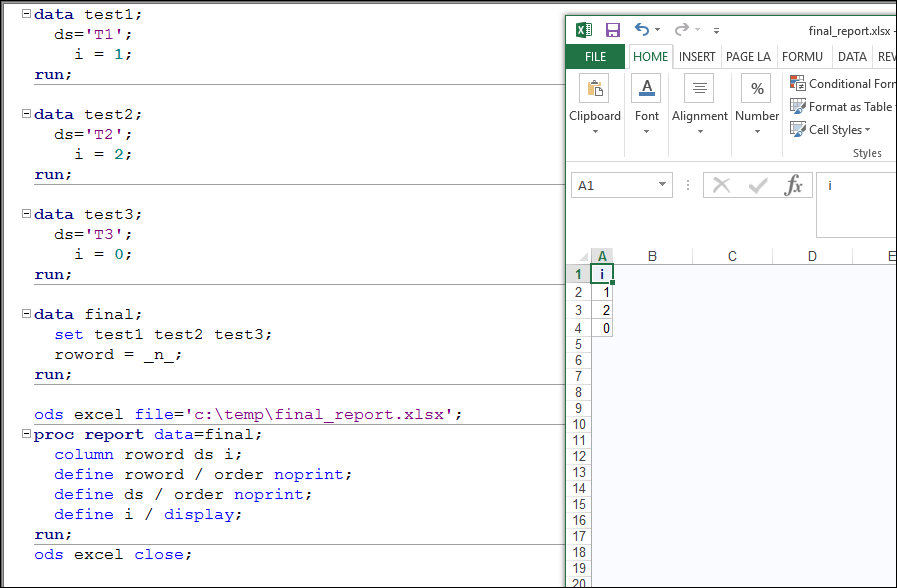The width and height of the screenshot is (897, 588).
Task: Open the Clipboard paste group icon
Action: coord(595,89)
